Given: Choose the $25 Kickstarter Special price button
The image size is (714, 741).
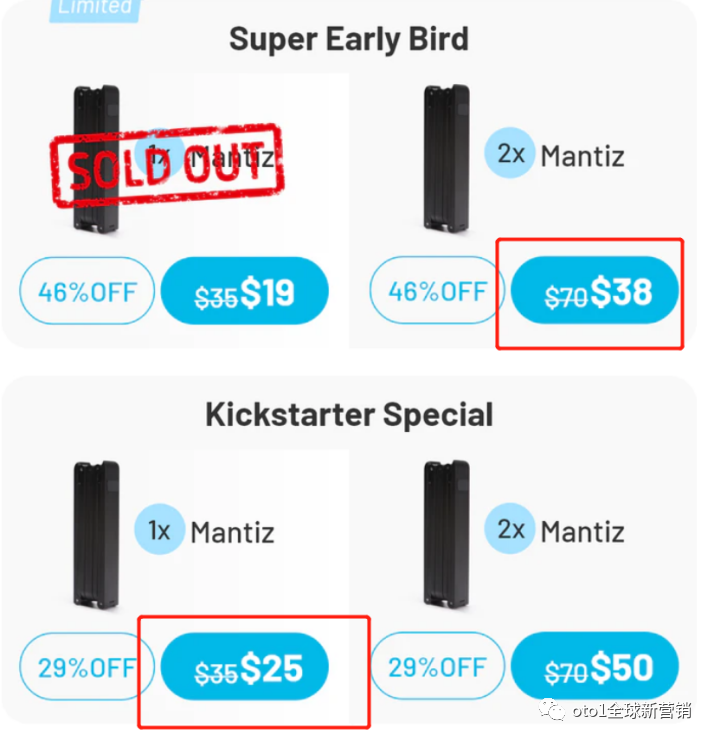Looking at the screenshot, I should click(244, 667).
